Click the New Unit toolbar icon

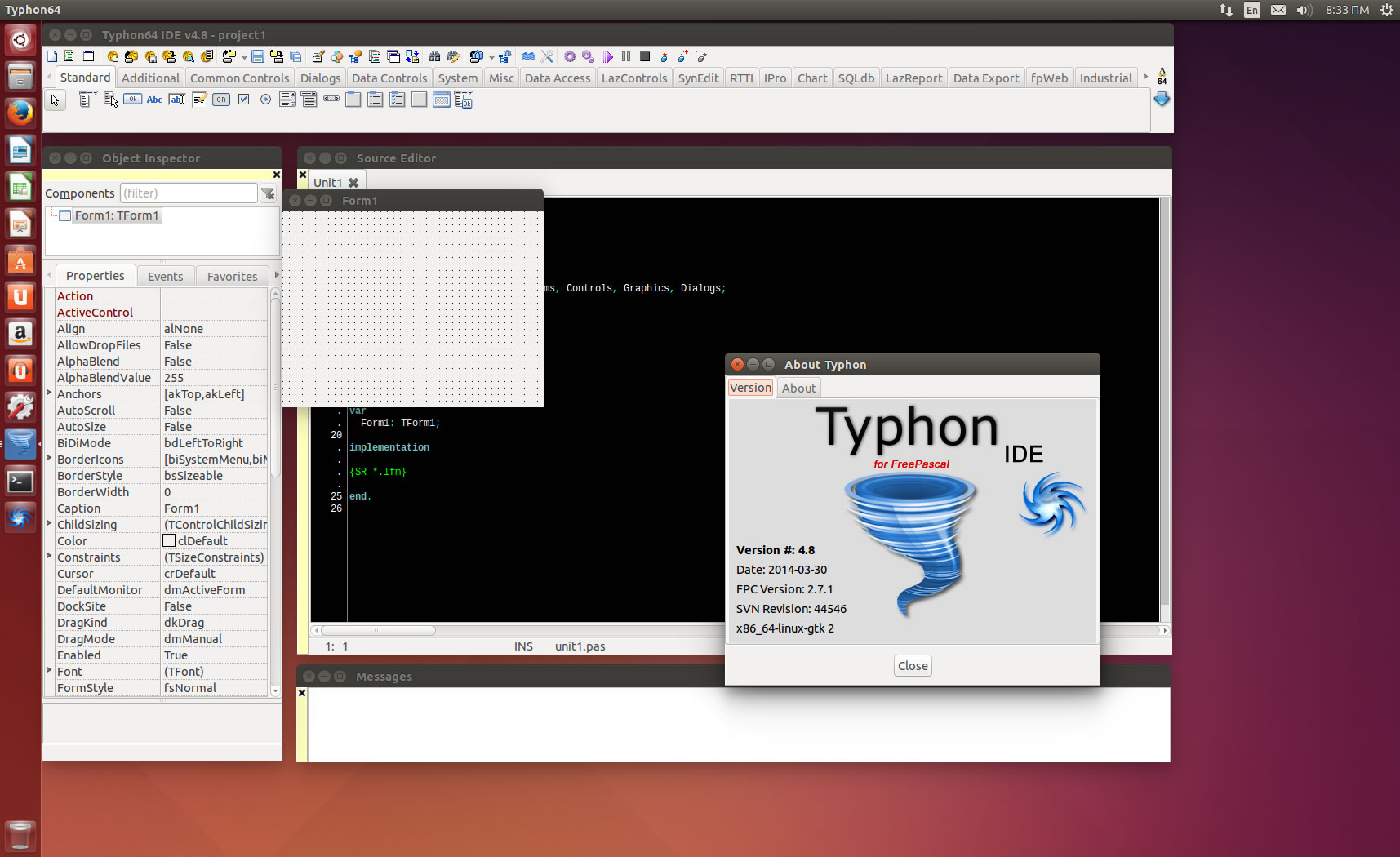pos(69,56)
